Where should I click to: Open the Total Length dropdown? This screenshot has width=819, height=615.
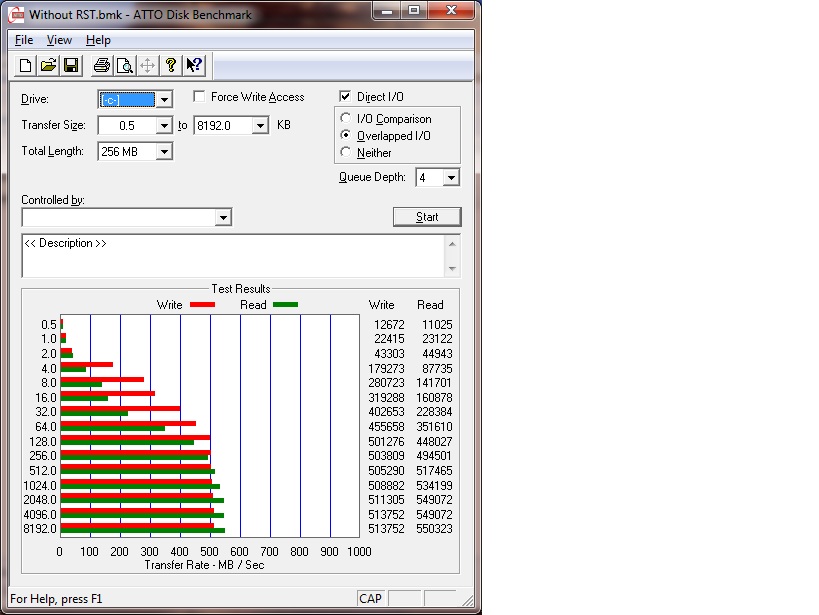coord(164,152)
